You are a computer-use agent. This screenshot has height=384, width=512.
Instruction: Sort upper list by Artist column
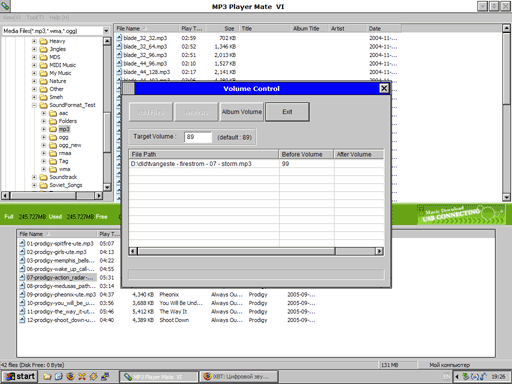347,29
